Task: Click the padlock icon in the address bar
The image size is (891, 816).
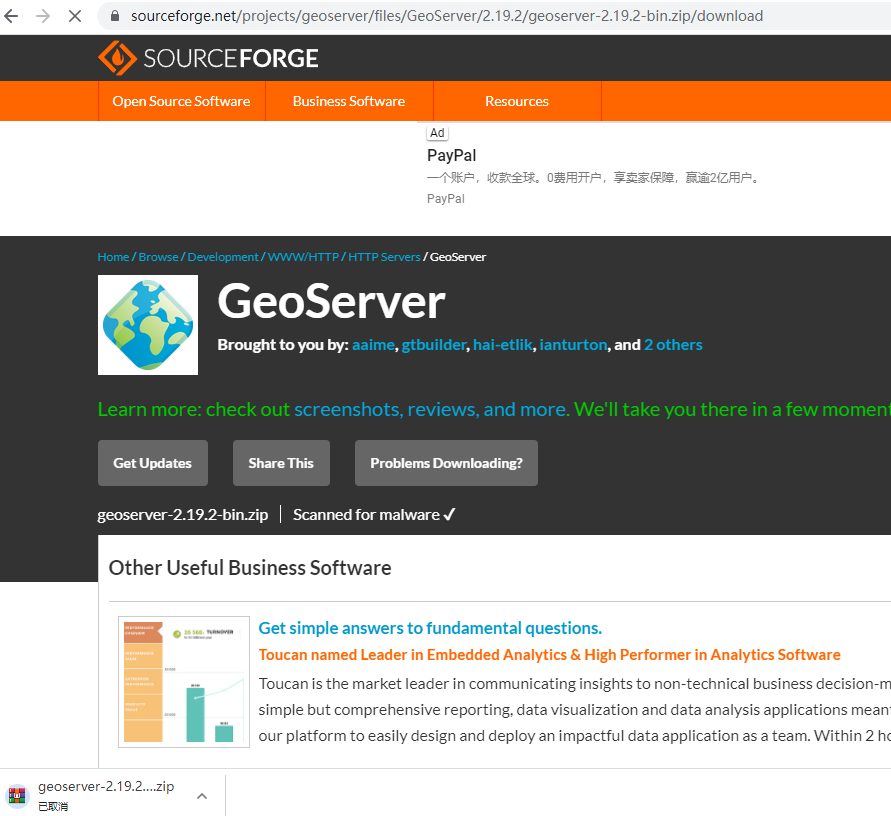Action: pyautogui.click(x=114, y=16)
